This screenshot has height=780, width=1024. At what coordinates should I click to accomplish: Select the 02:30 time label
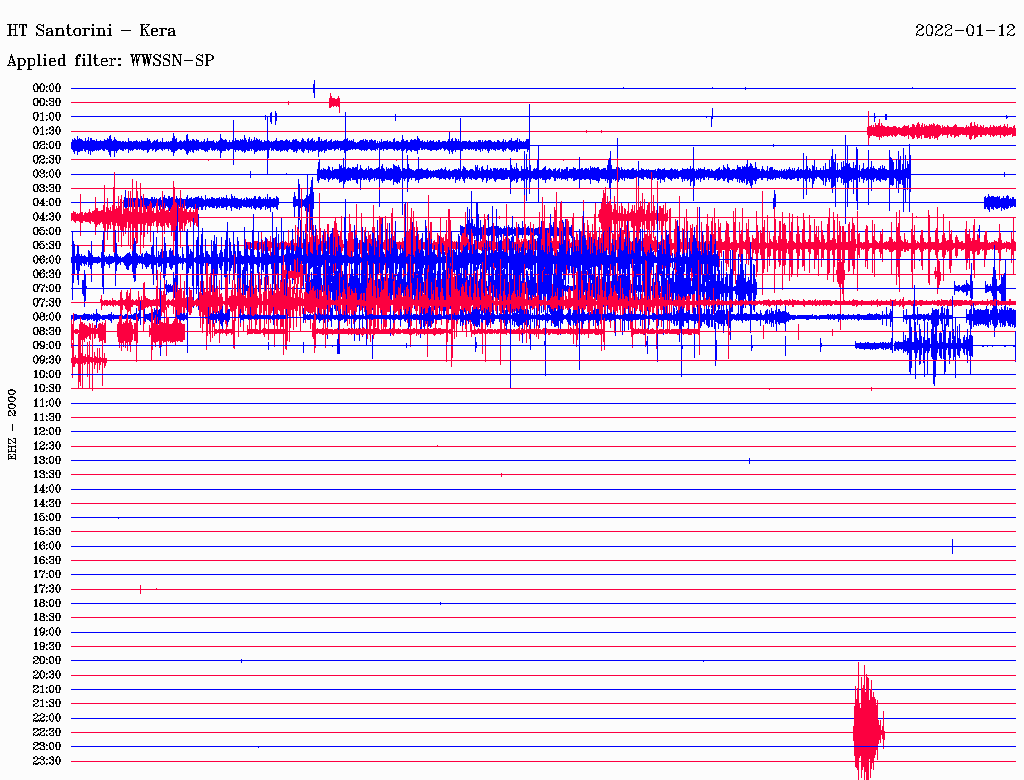point(47,160)
